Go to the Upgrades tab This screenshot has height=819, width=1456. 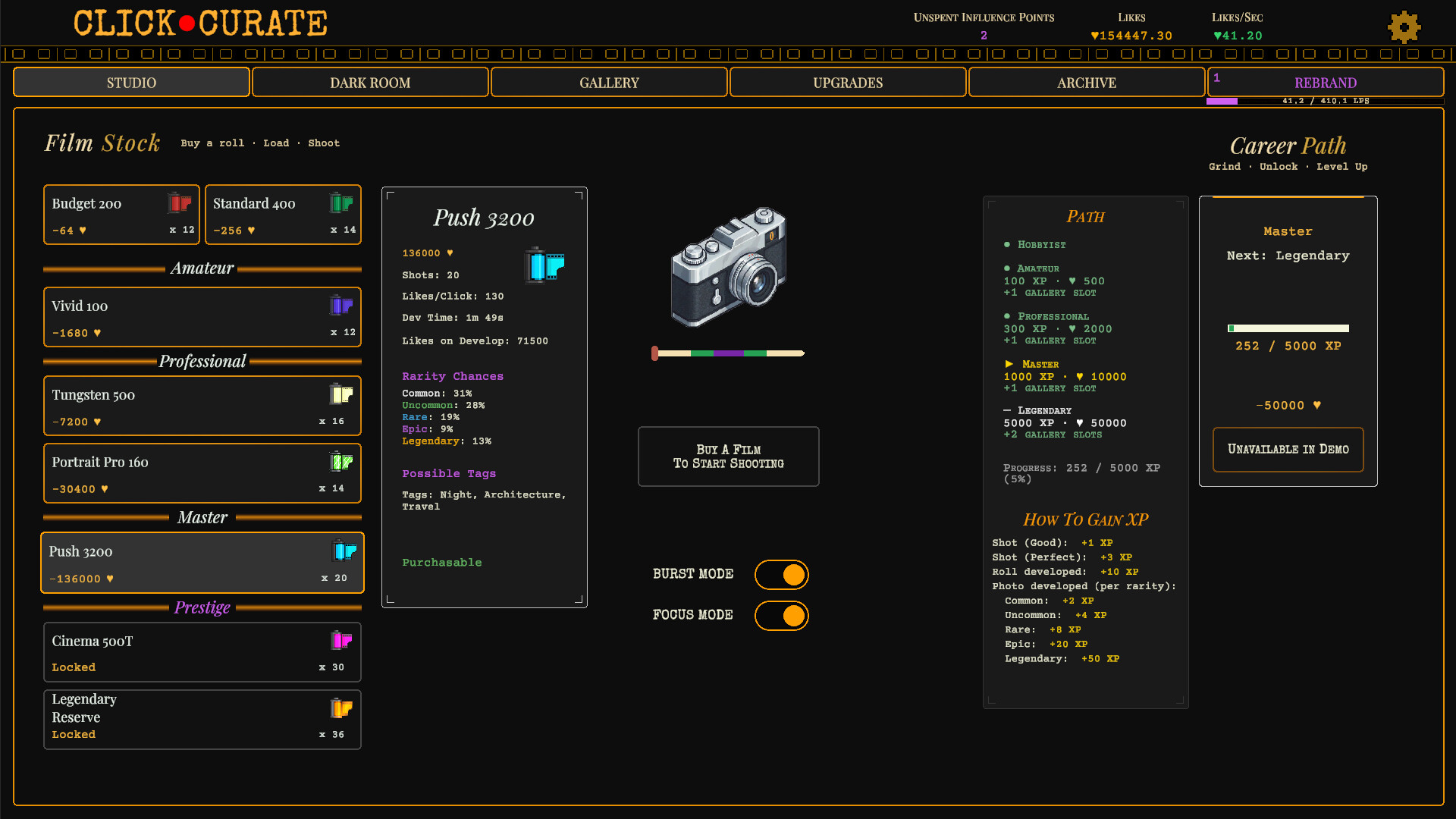pyautogui.click(x=848, y=82)
